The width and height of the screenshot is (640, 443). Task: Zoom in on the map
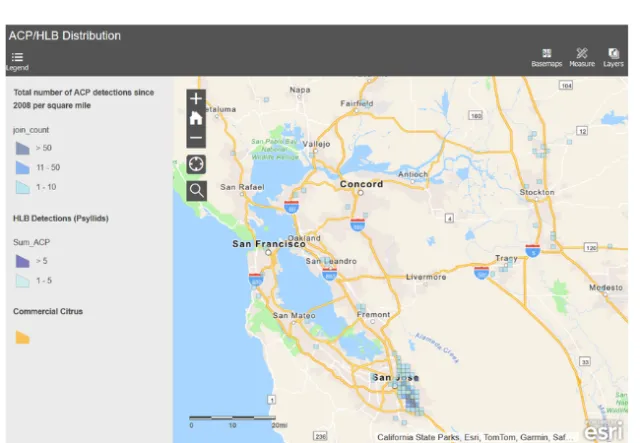(x=196, y=99)
